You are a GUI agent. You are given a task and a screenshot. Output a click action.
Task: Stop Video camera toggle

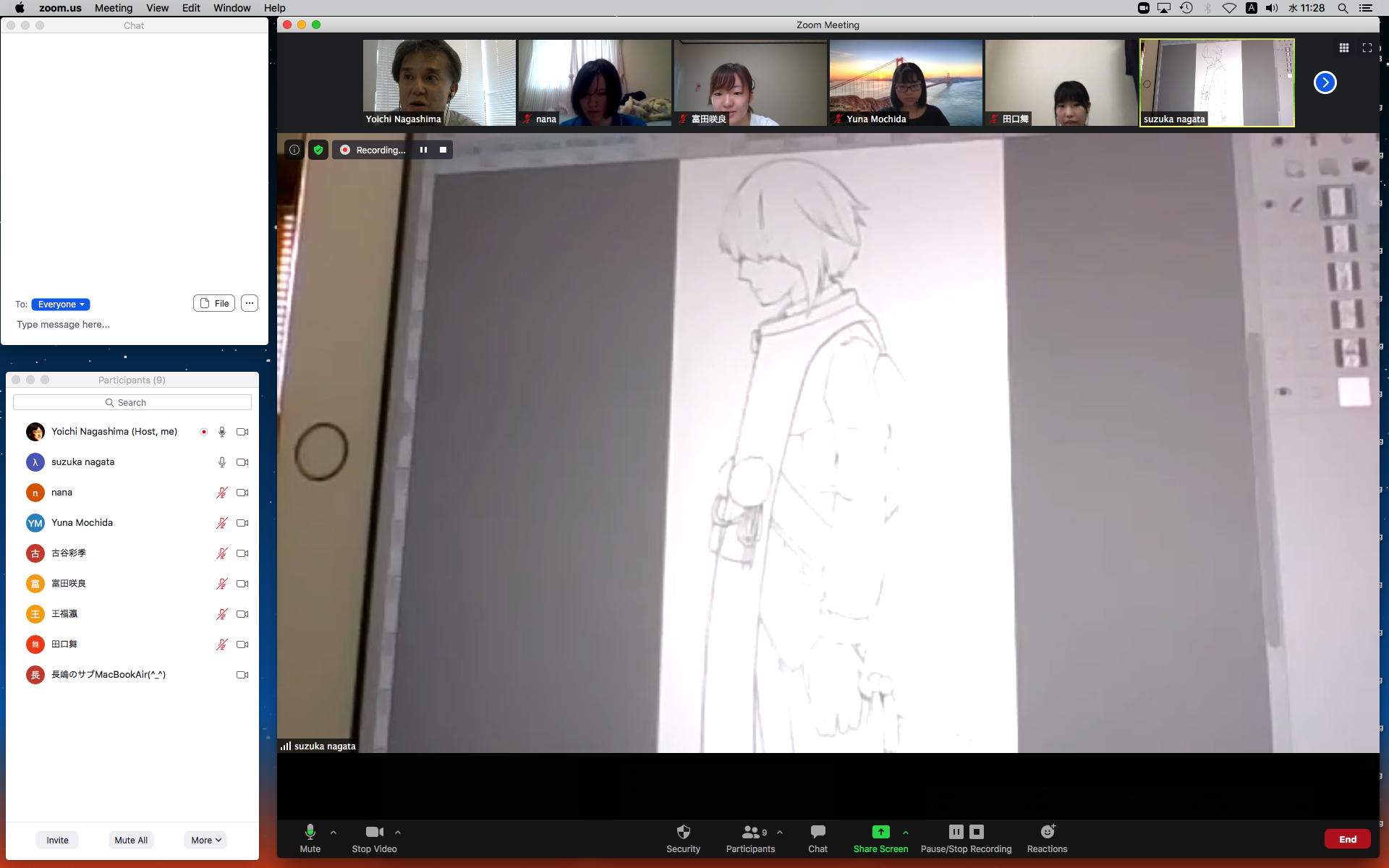pyautogui.click(x=374, y=838)
